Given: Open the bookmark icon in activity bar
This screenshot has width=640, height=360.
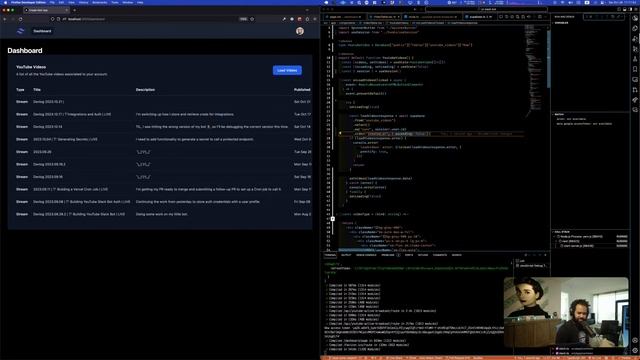Looking at the screenshot, I should click(x=635, y=69).
